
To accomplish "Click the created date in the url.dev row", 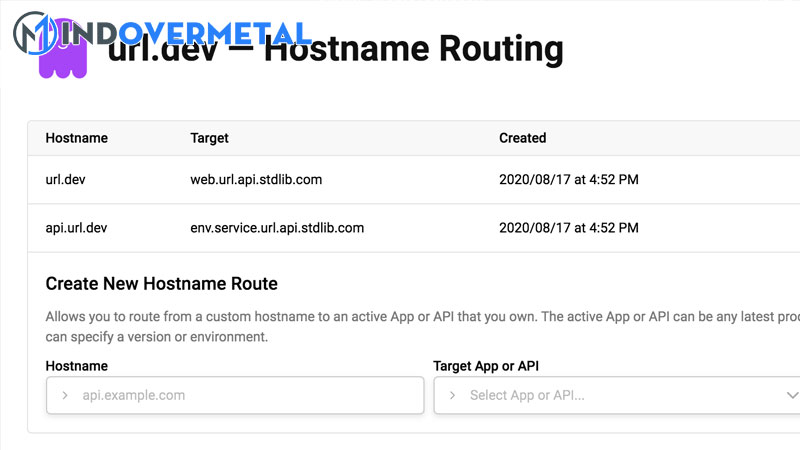I will coord(569,180).
